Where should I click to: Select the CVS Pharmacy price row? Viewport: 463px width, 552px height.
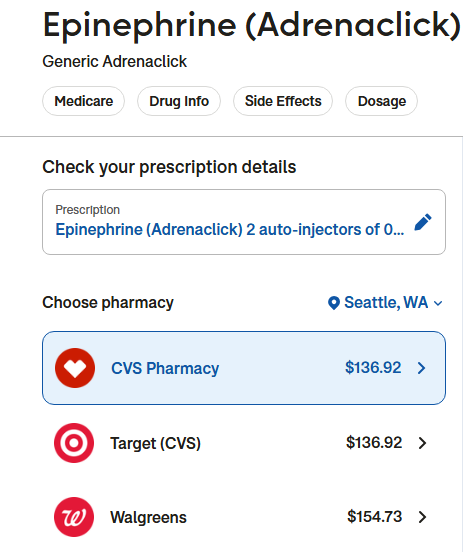pyautogui.click(x=244, y=368)
